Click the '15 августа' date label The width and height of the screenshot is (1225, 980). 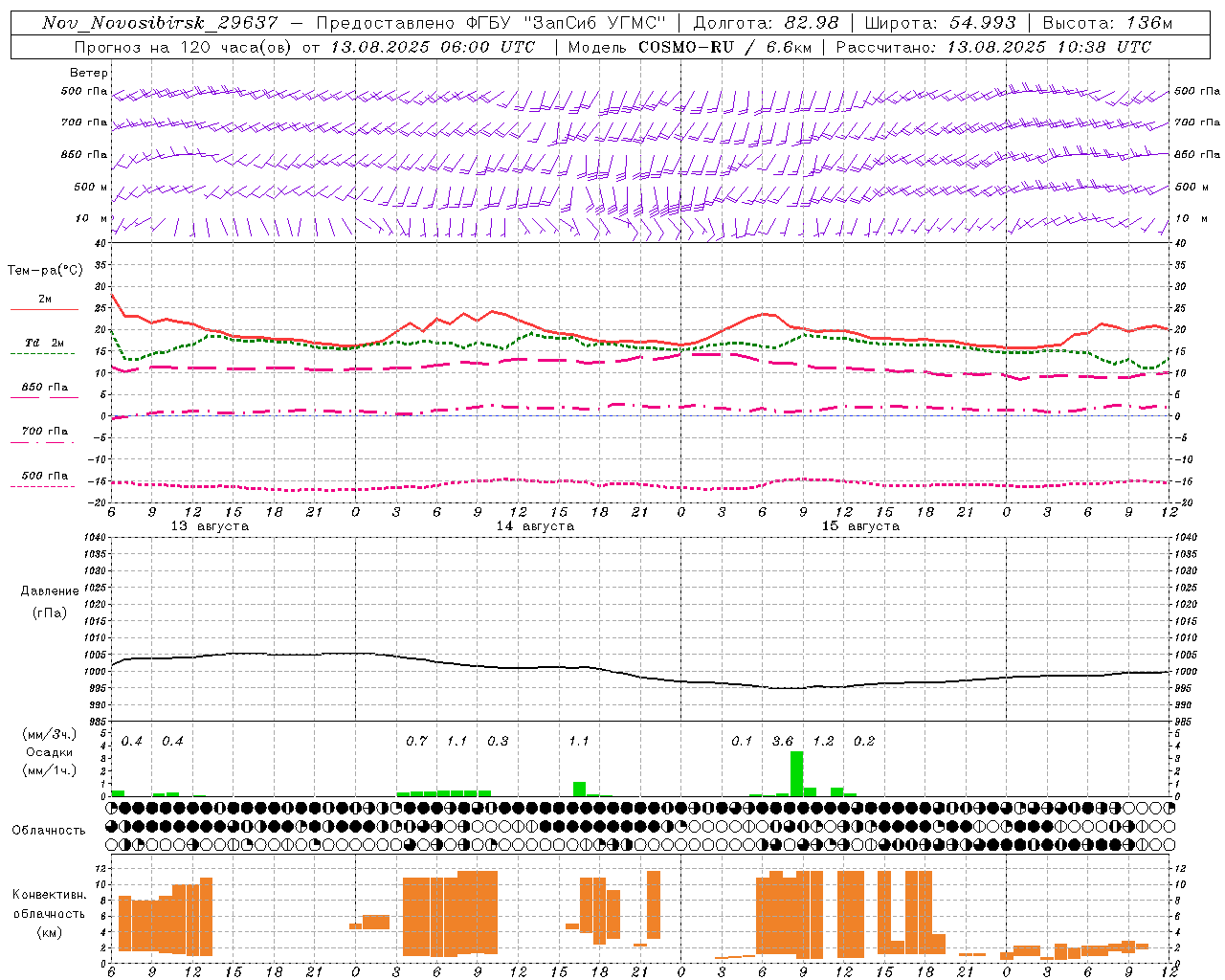pyautogui.click(x=860, y=526)
